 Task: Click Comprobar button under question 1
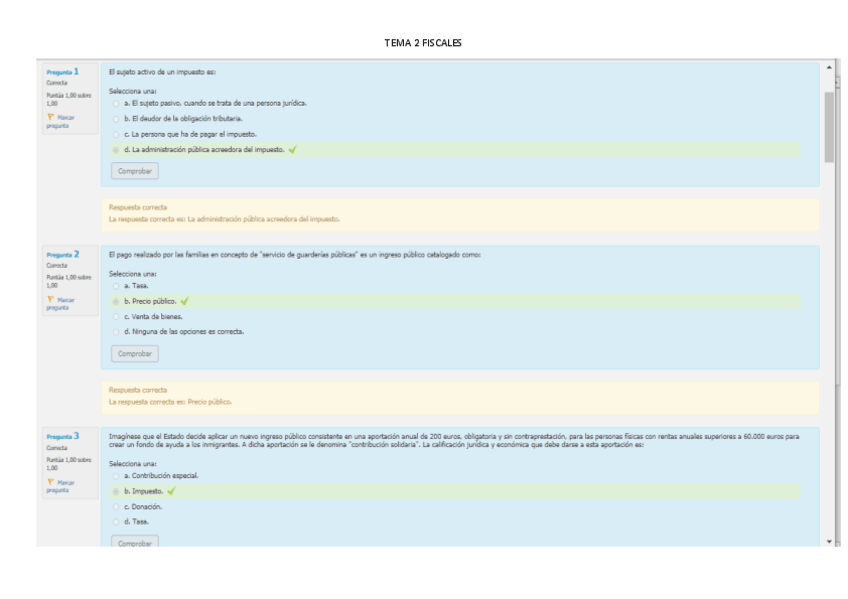(x=135, y=171)
